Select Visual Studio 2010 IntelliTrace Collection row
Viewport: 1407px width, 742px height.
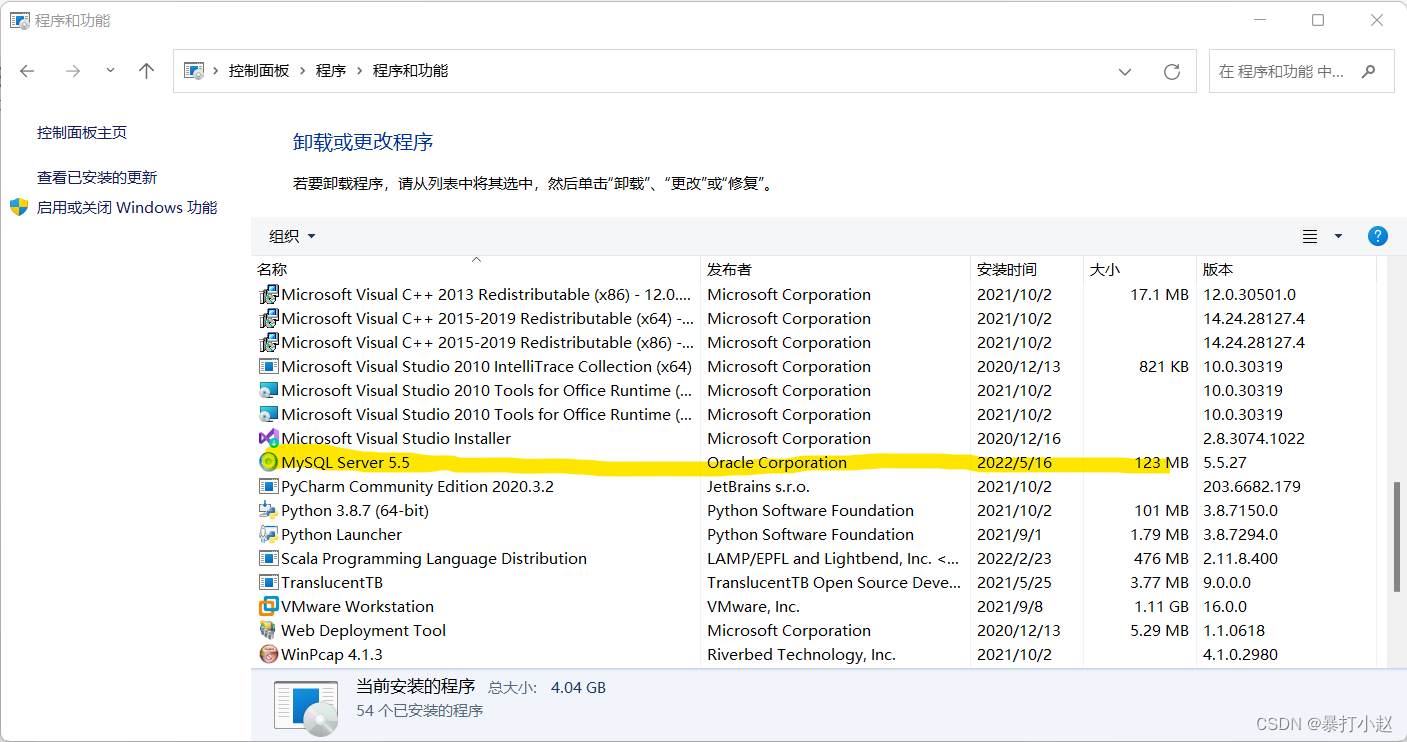click(814, 367)
